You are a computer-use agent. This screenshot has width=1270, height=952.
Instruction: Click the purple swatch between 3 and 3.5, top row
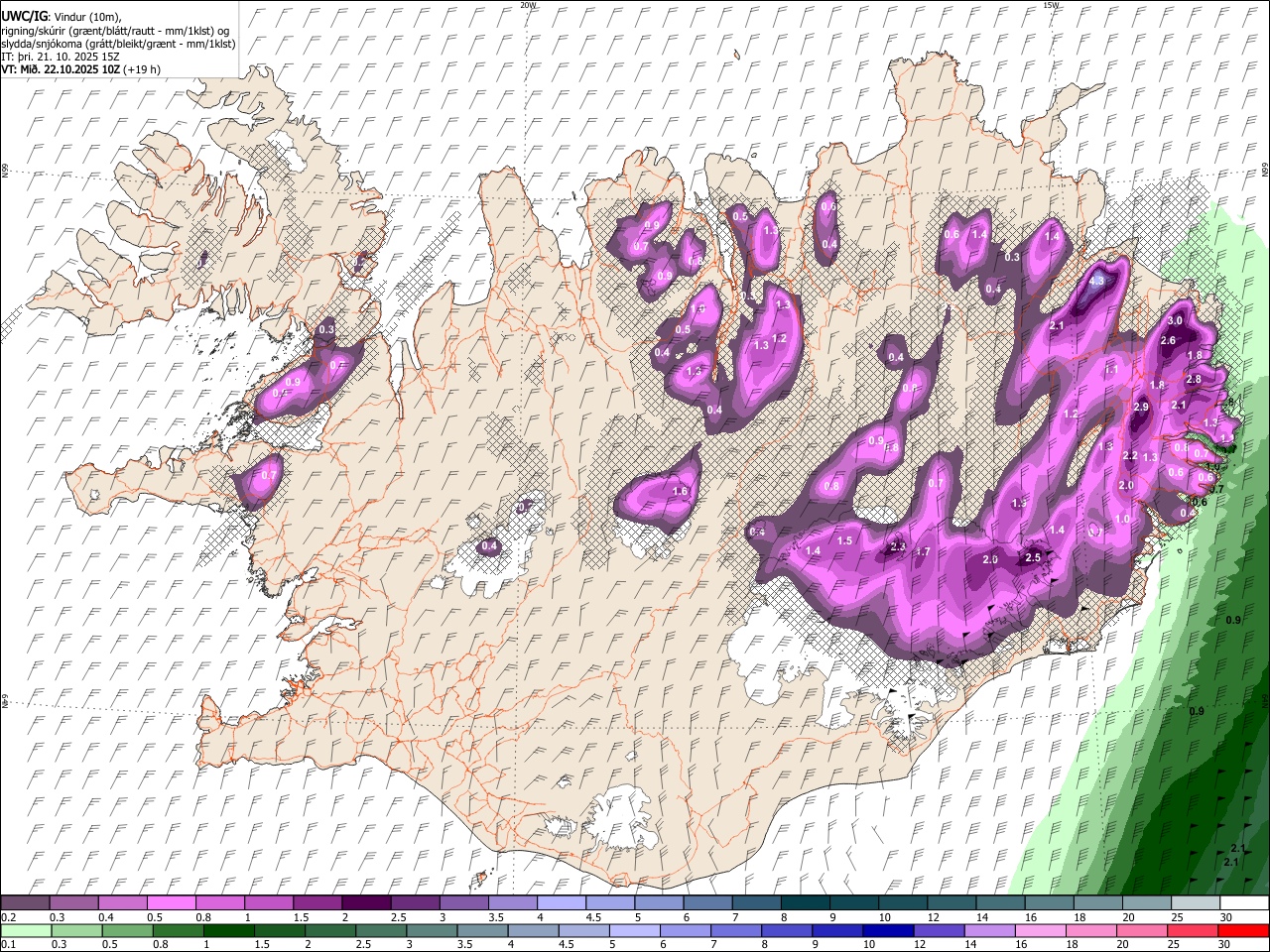coord(463,902)
